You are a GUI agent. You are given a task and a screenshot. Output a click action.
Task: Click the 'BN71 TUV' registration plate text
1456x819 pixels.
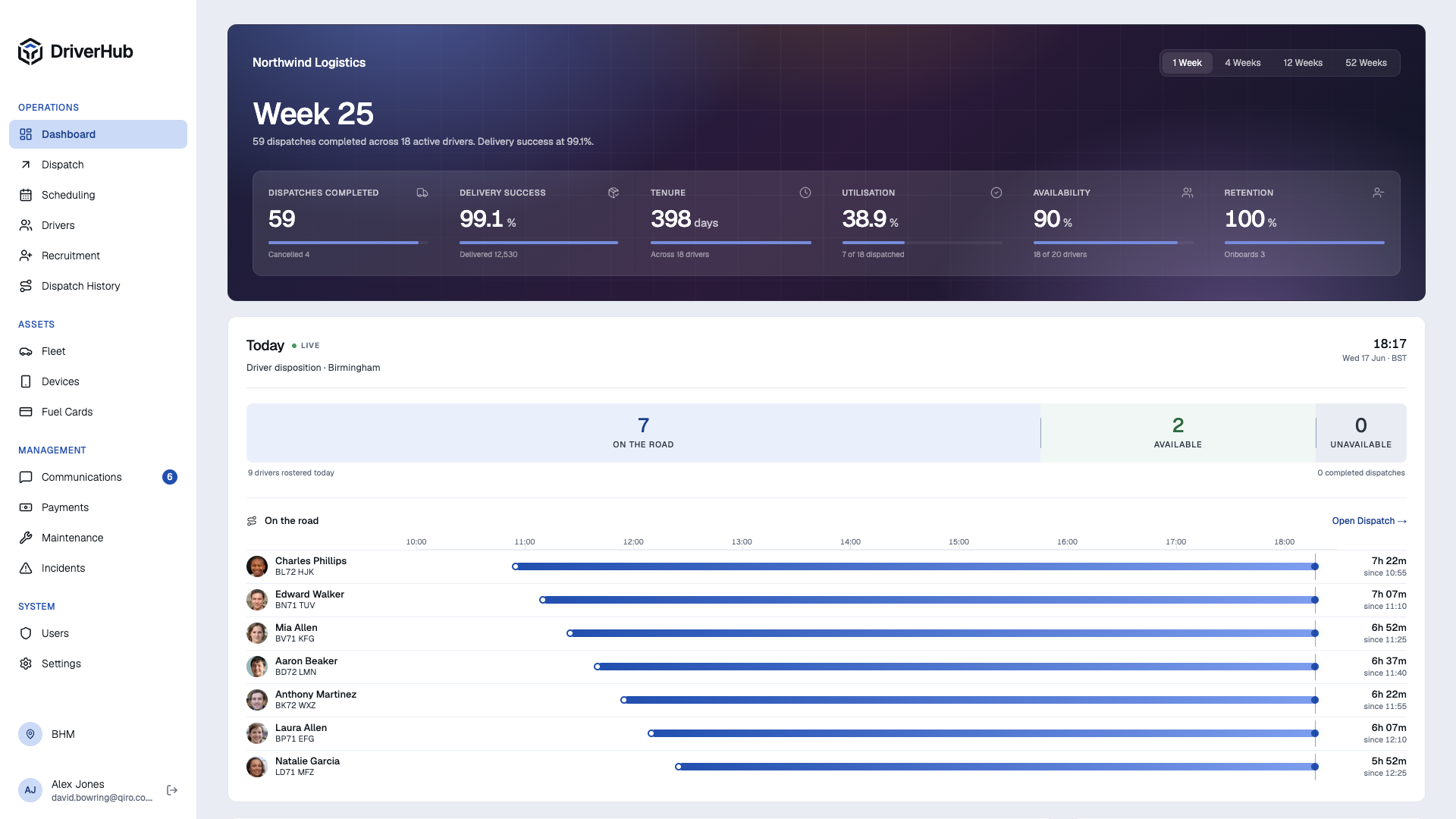click(295, 606)
